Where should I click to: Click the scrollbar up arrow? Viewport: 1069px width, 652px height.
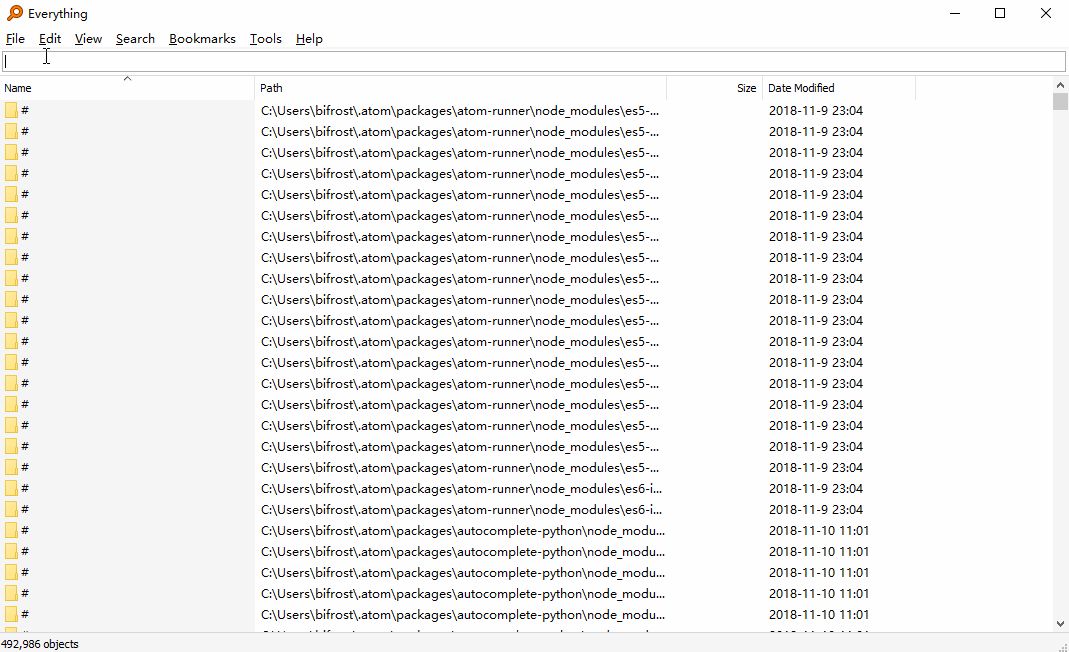pyautogui.click(x=1060, y=85)
